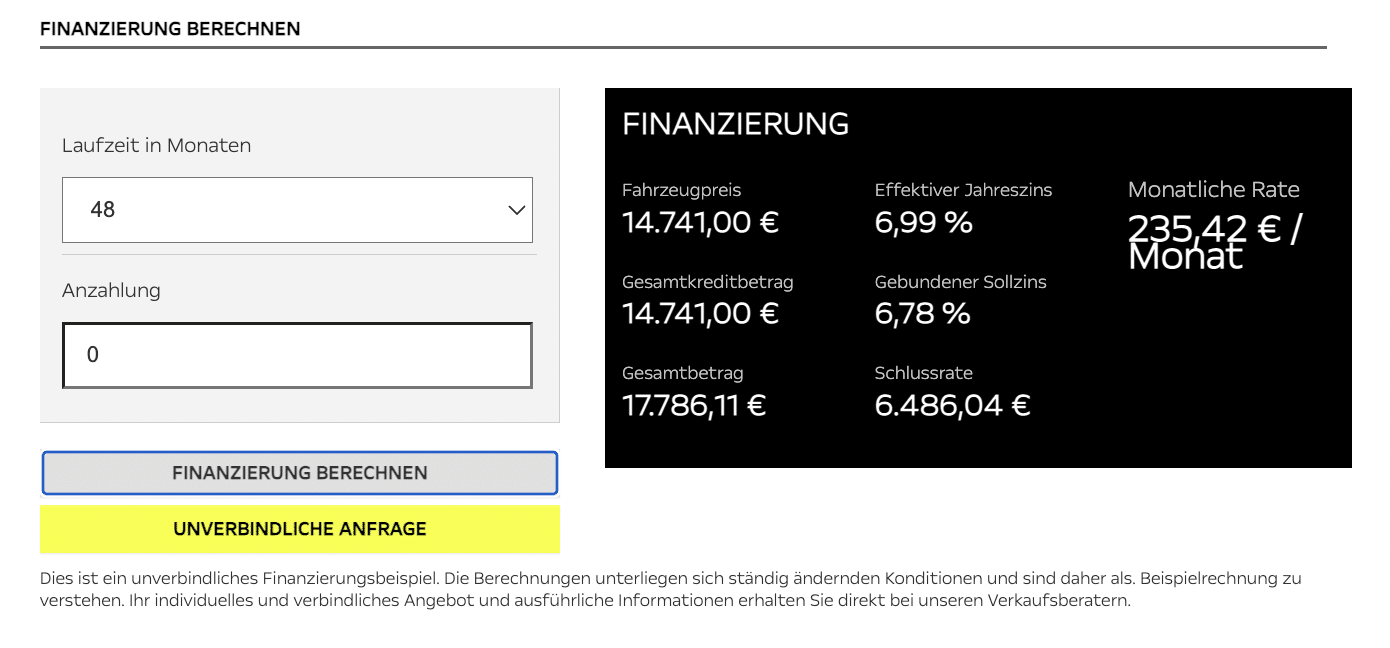Click the gray Finanzierung Berechnen button
This screenshot has height=648, width=1390.
click(300, 473)
